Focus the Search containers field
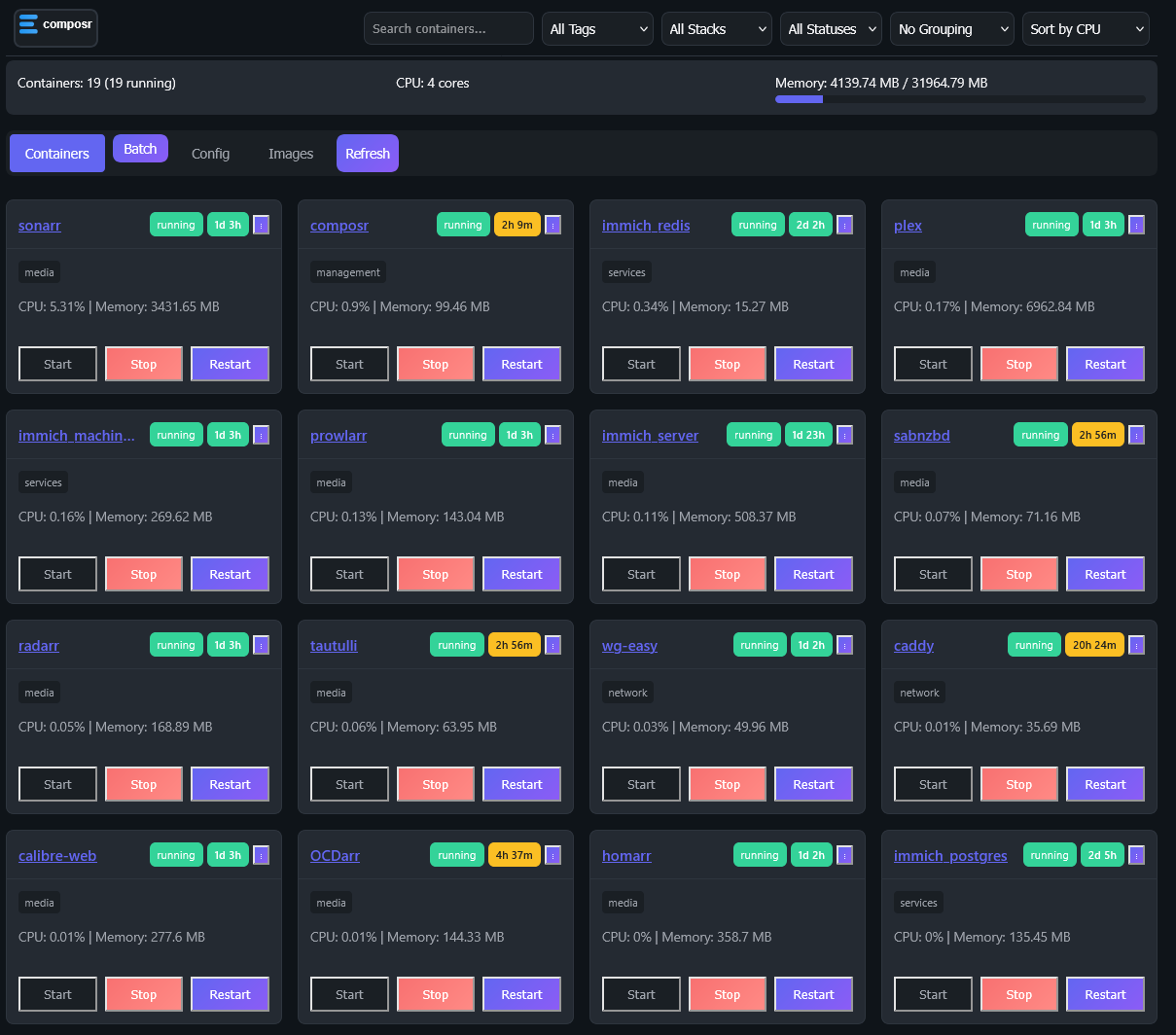The image size is (1176, 1035). tap(448, 29)
